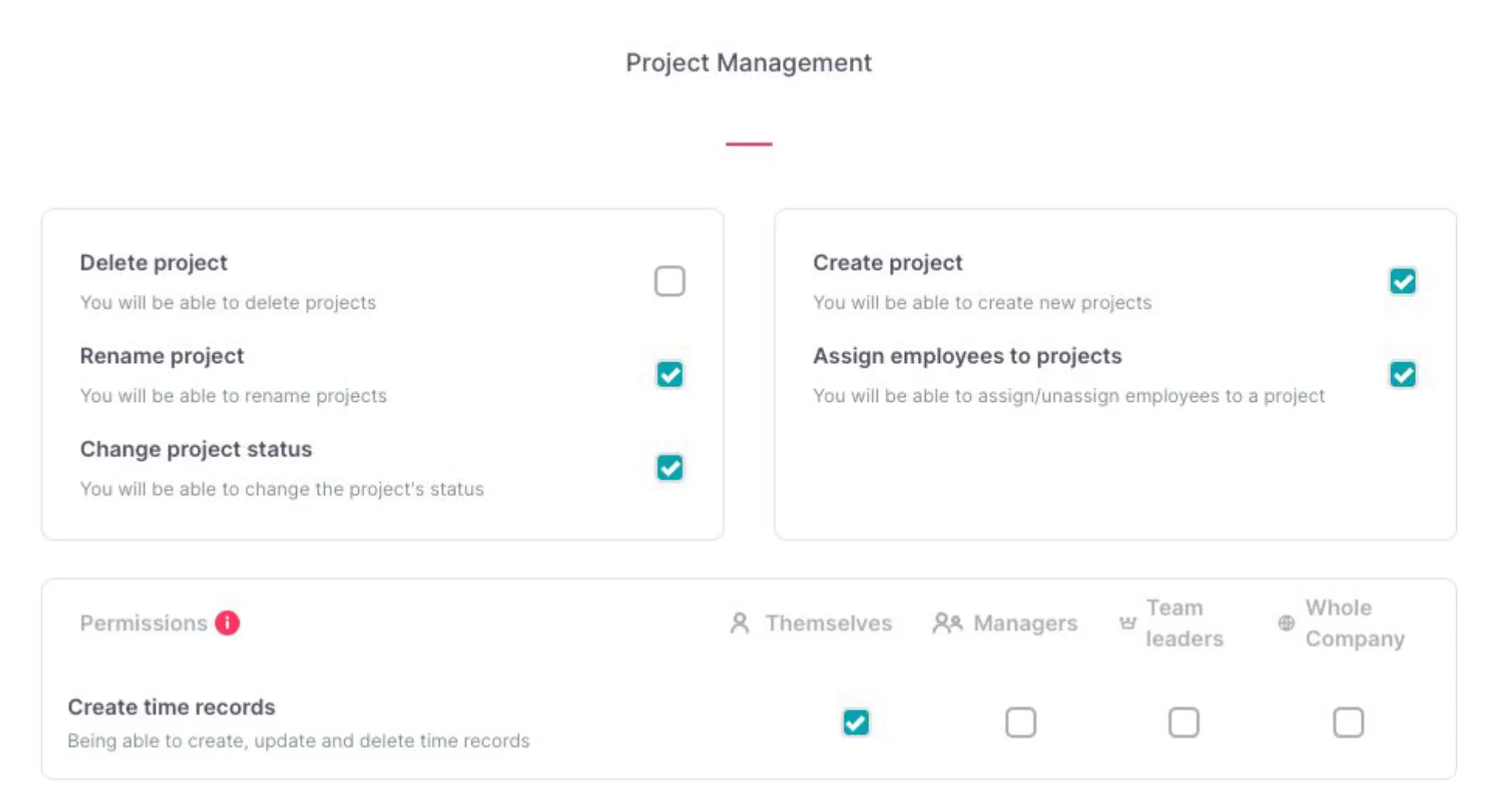Click the Create time records label

tap(171, 707)
